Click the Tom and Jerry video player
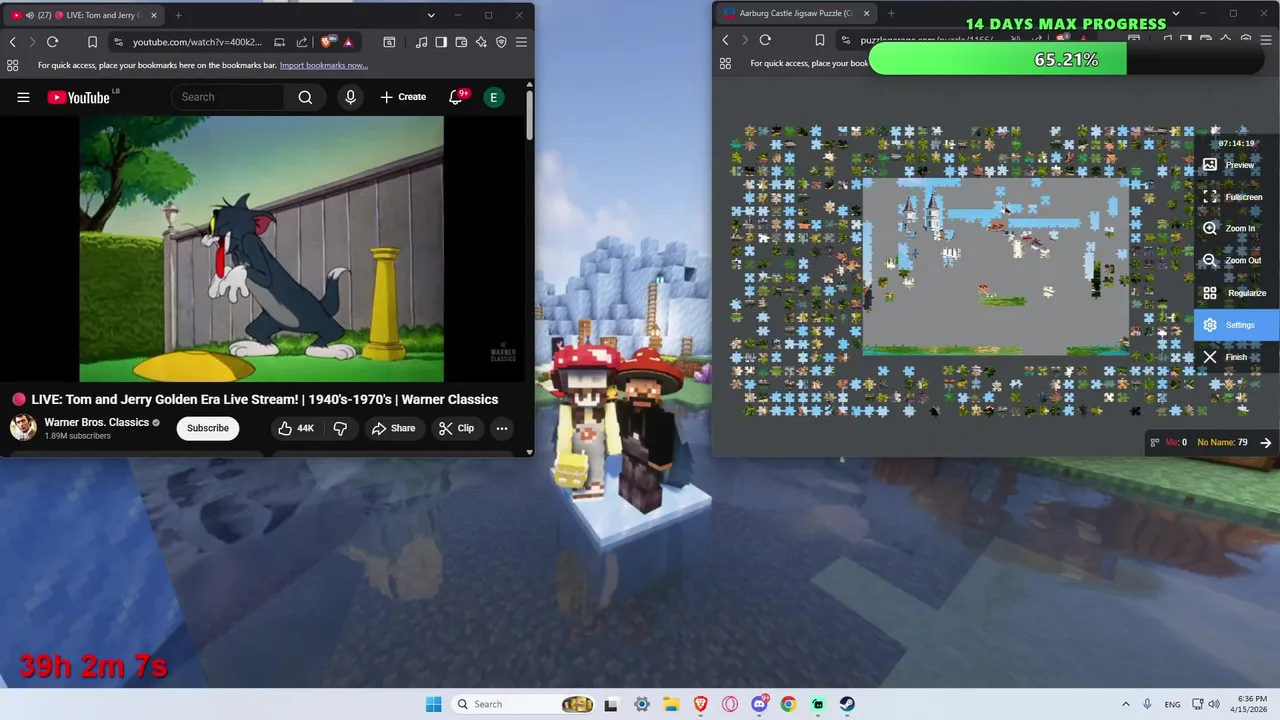 click(x=262, y=248)
